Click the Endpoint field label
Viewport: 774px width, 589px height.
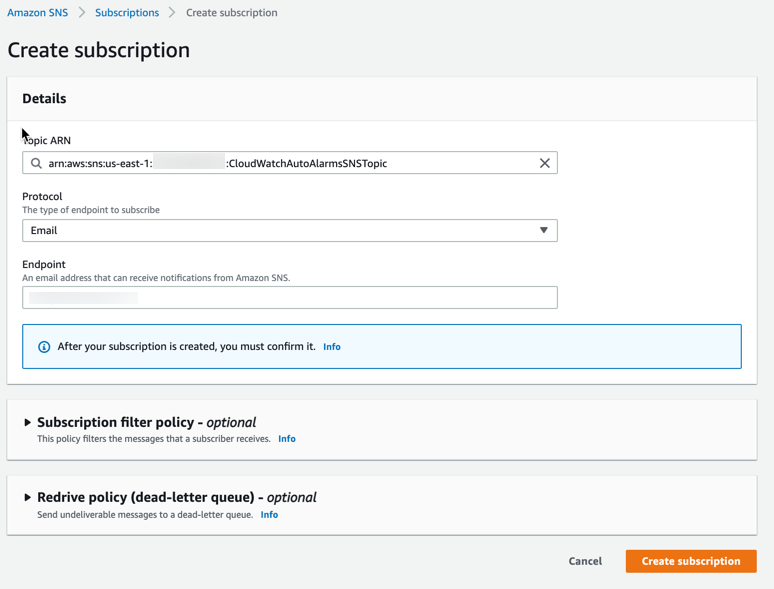click(44, 264)
